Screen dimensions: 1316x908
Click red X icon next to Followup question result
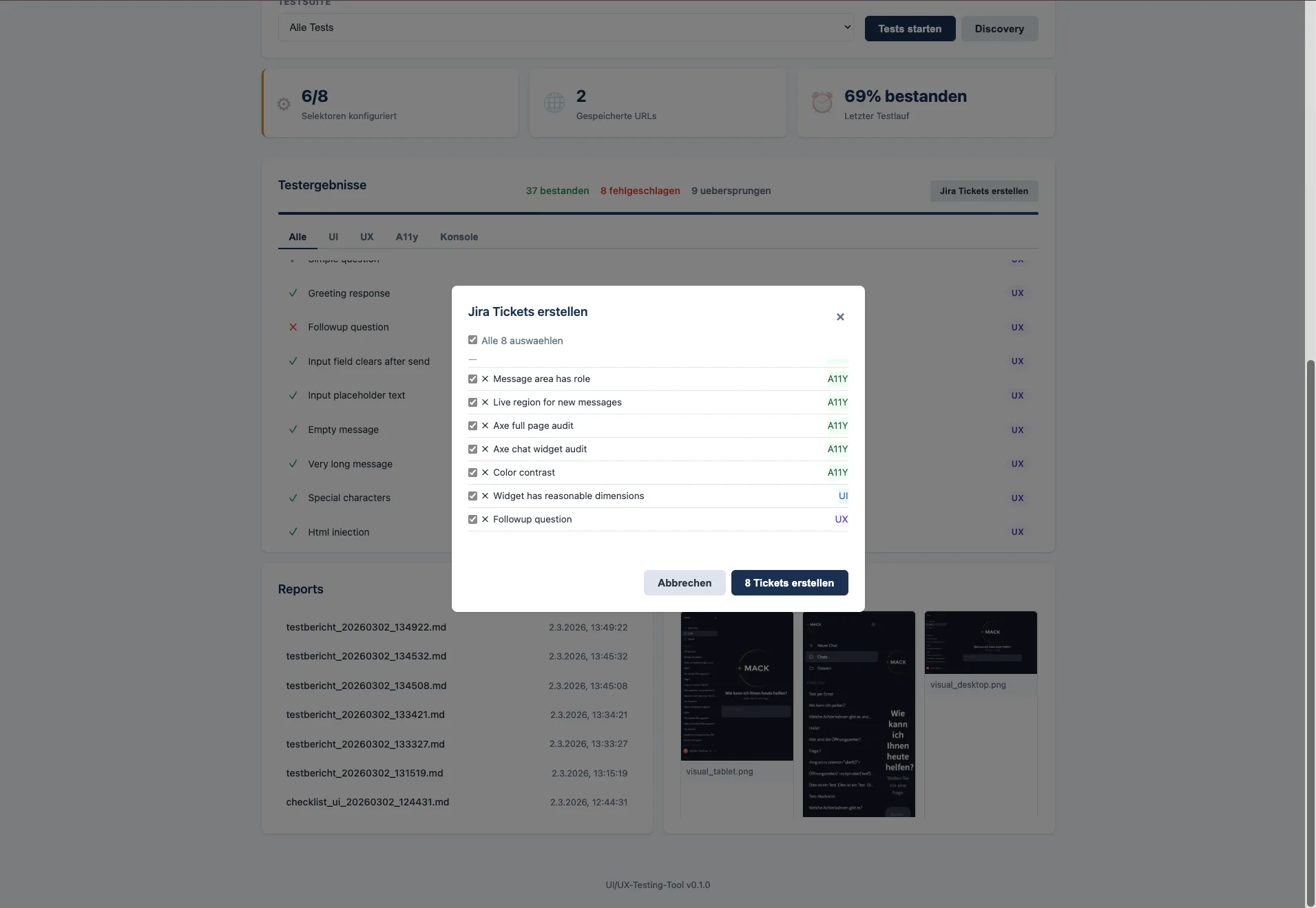[x=293, y=327]
